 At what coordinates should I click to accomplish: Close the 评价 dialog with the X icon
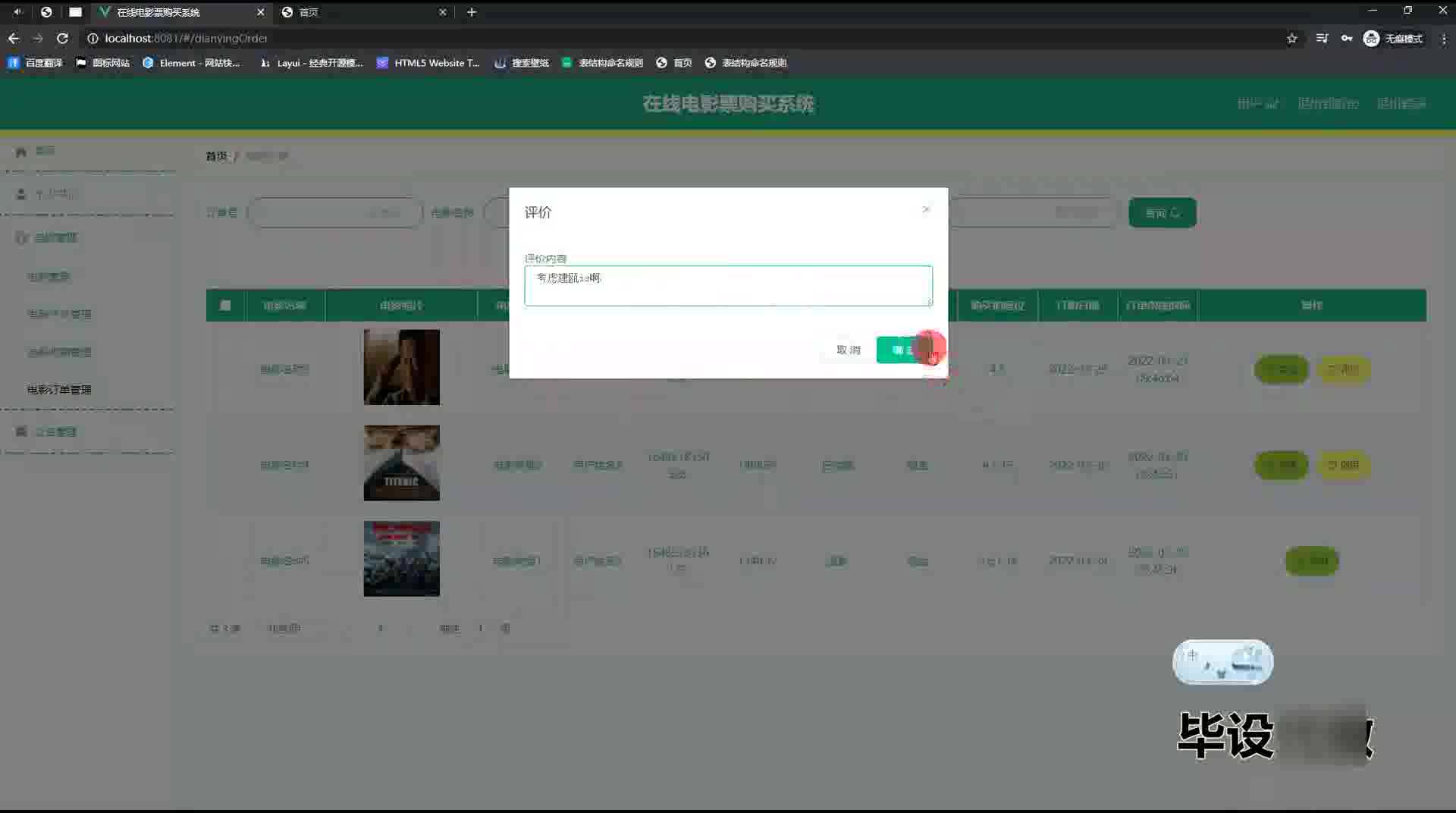[x=926, y=210]
